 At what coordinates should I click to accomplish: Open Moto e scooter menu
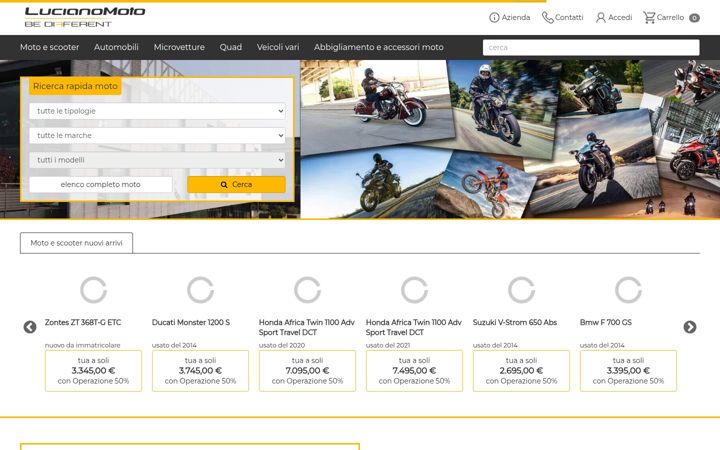pyautogui.click(x=49, y=47)
